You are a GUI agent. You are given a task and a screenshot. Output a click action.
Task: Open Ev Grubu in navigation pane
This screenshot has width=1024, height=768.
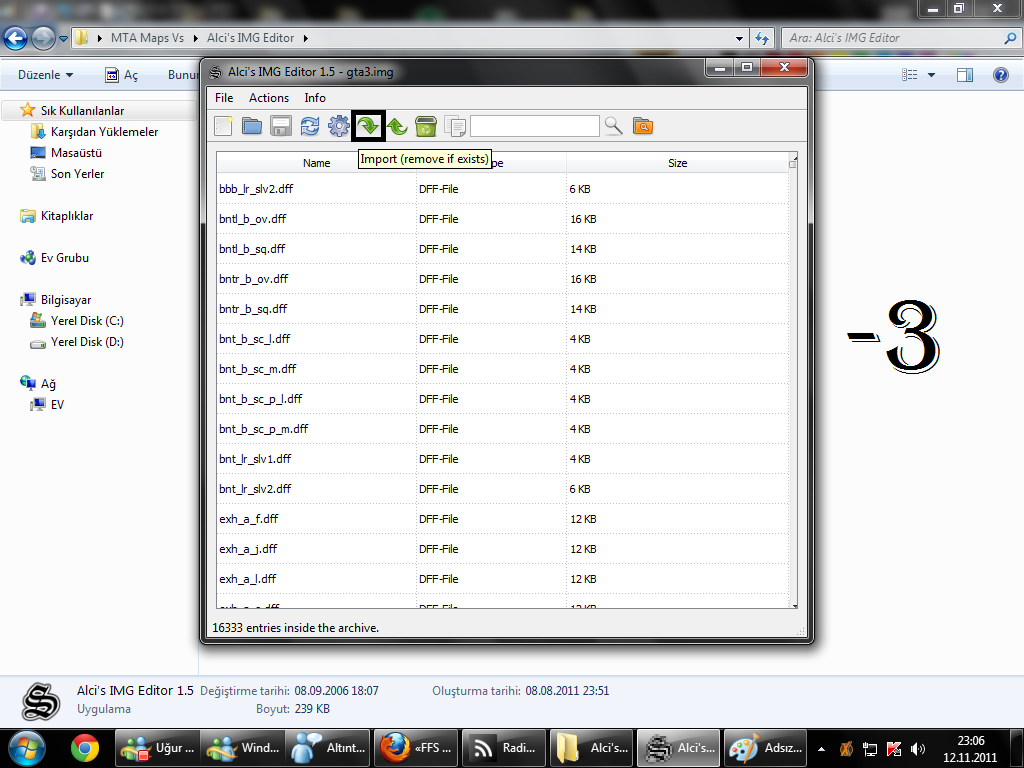(x=64, y=257)
